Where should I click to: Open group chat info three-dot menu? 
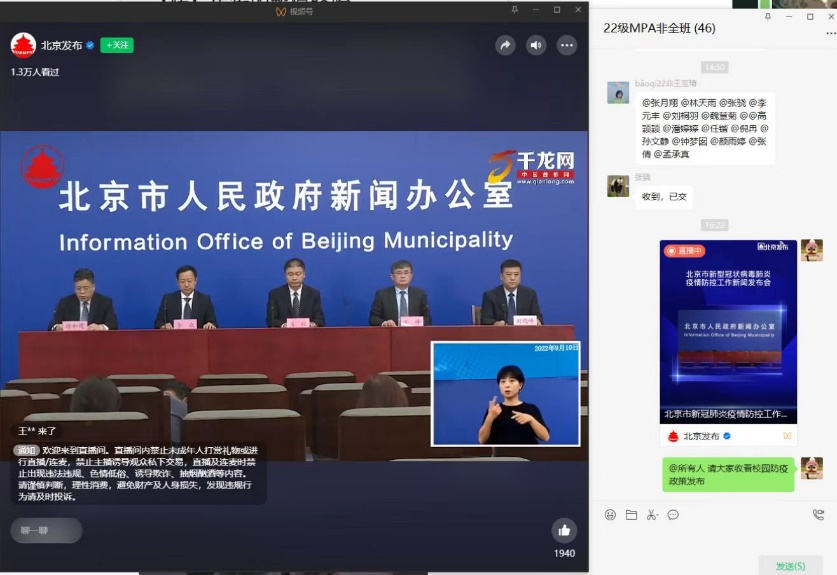(831, 34)
